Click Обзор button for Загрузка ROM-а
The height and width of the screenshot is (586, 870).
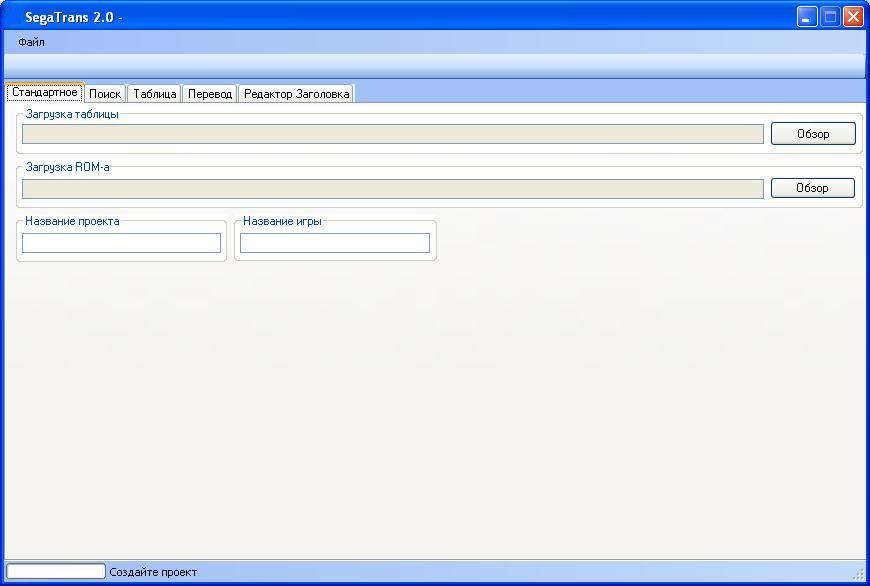(812, 188)
